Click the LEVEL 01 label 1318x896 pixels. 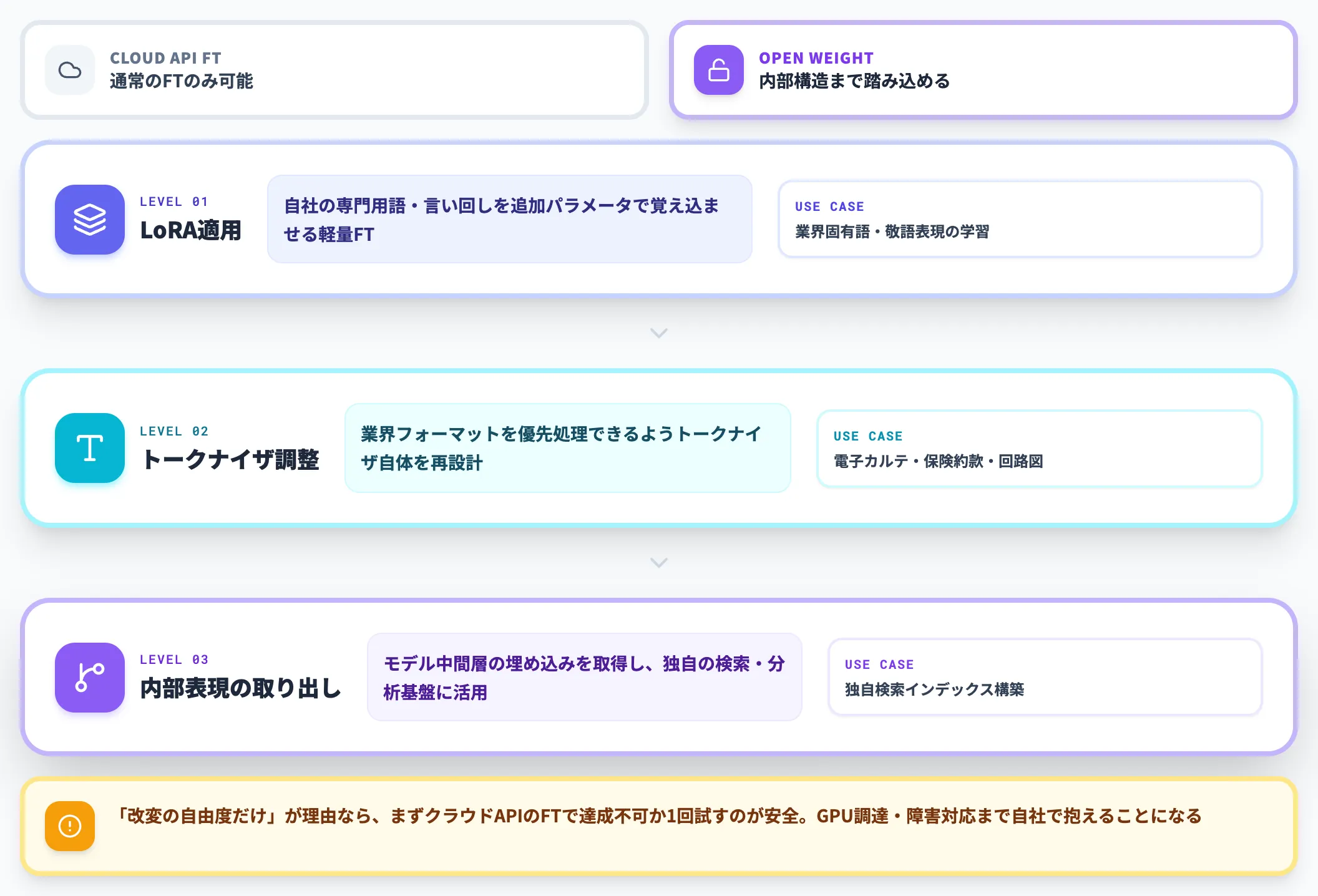[174, 202]
